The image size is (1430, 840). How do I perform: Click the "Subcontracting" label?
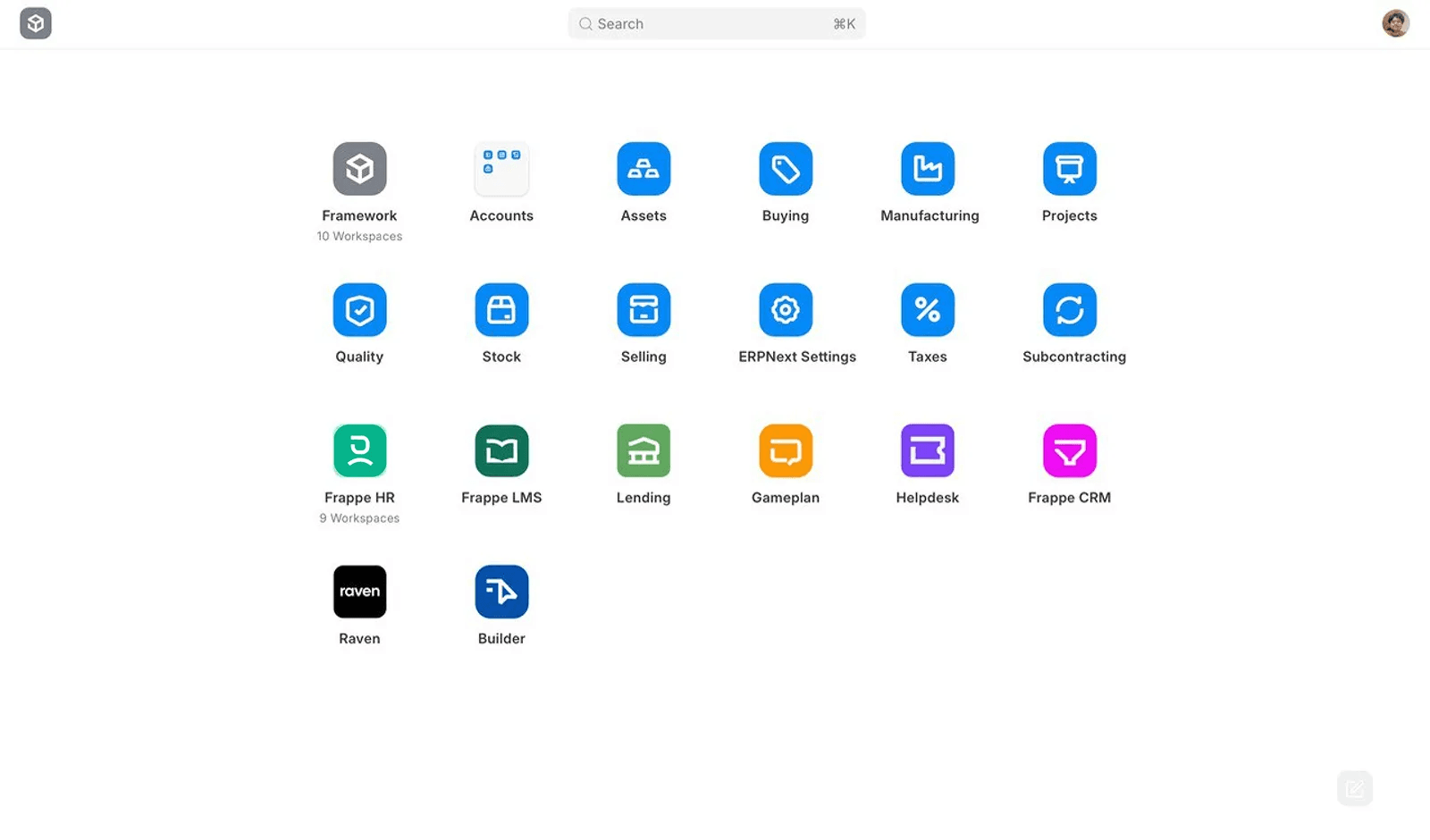1074,357
